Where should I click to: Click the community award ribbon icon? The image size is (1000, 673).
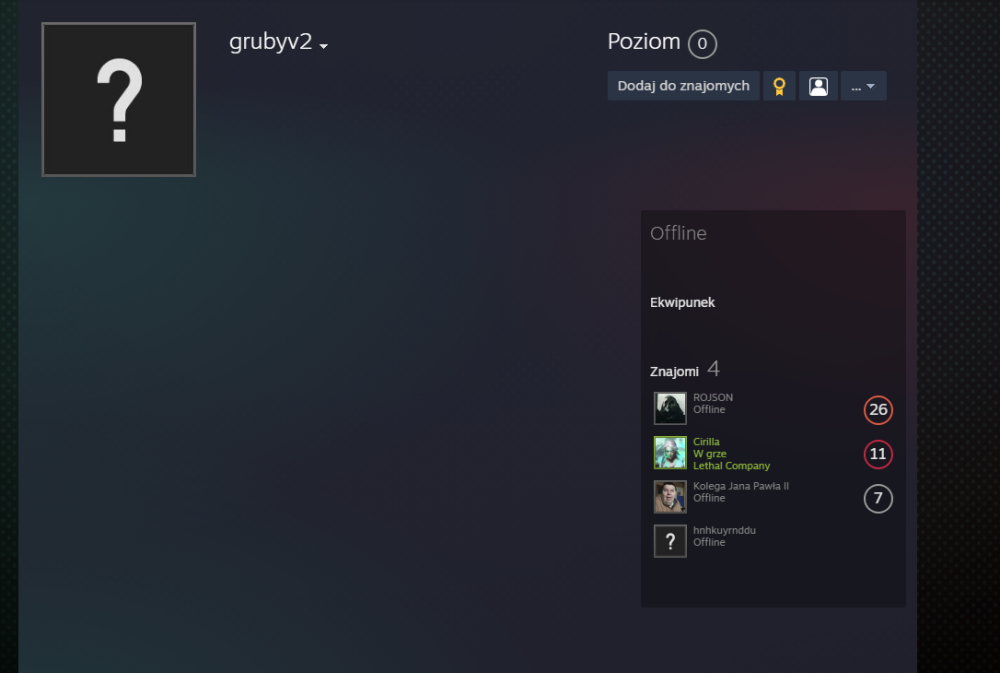tap(779, 86)
